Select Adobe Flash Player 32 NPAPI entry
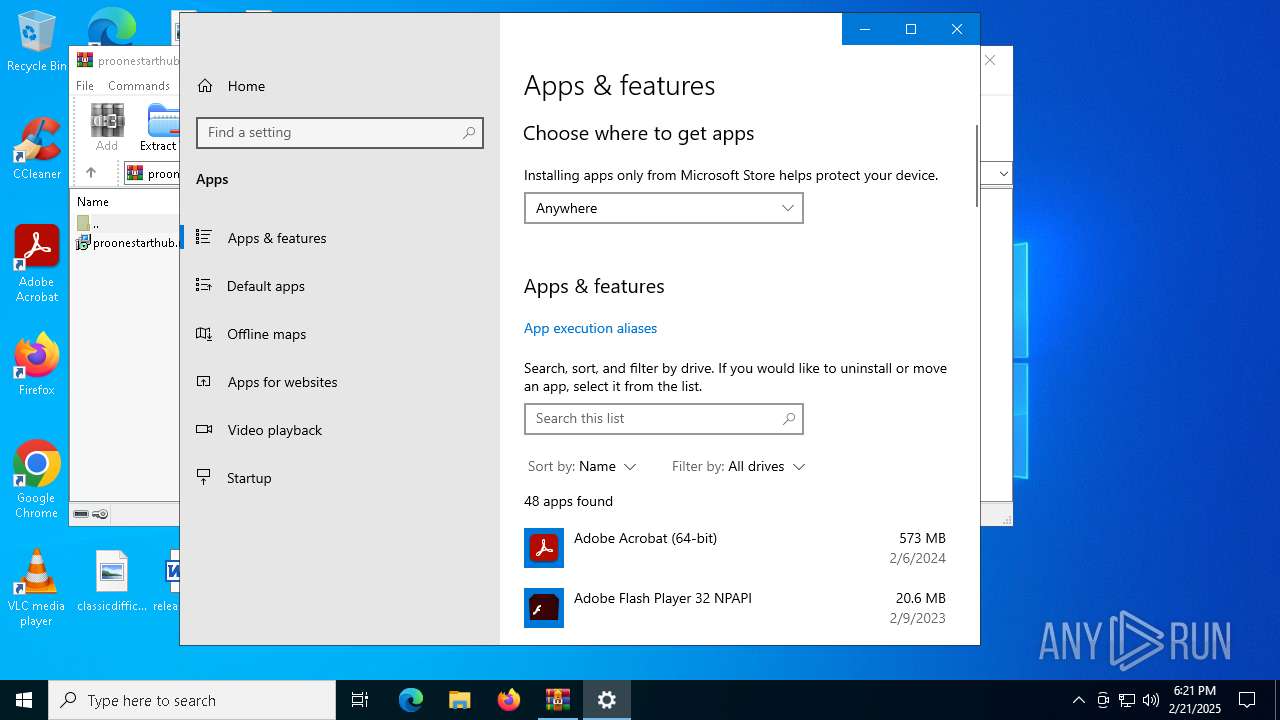The height and width of the screenshot is (720, 1280). (735, 608)
